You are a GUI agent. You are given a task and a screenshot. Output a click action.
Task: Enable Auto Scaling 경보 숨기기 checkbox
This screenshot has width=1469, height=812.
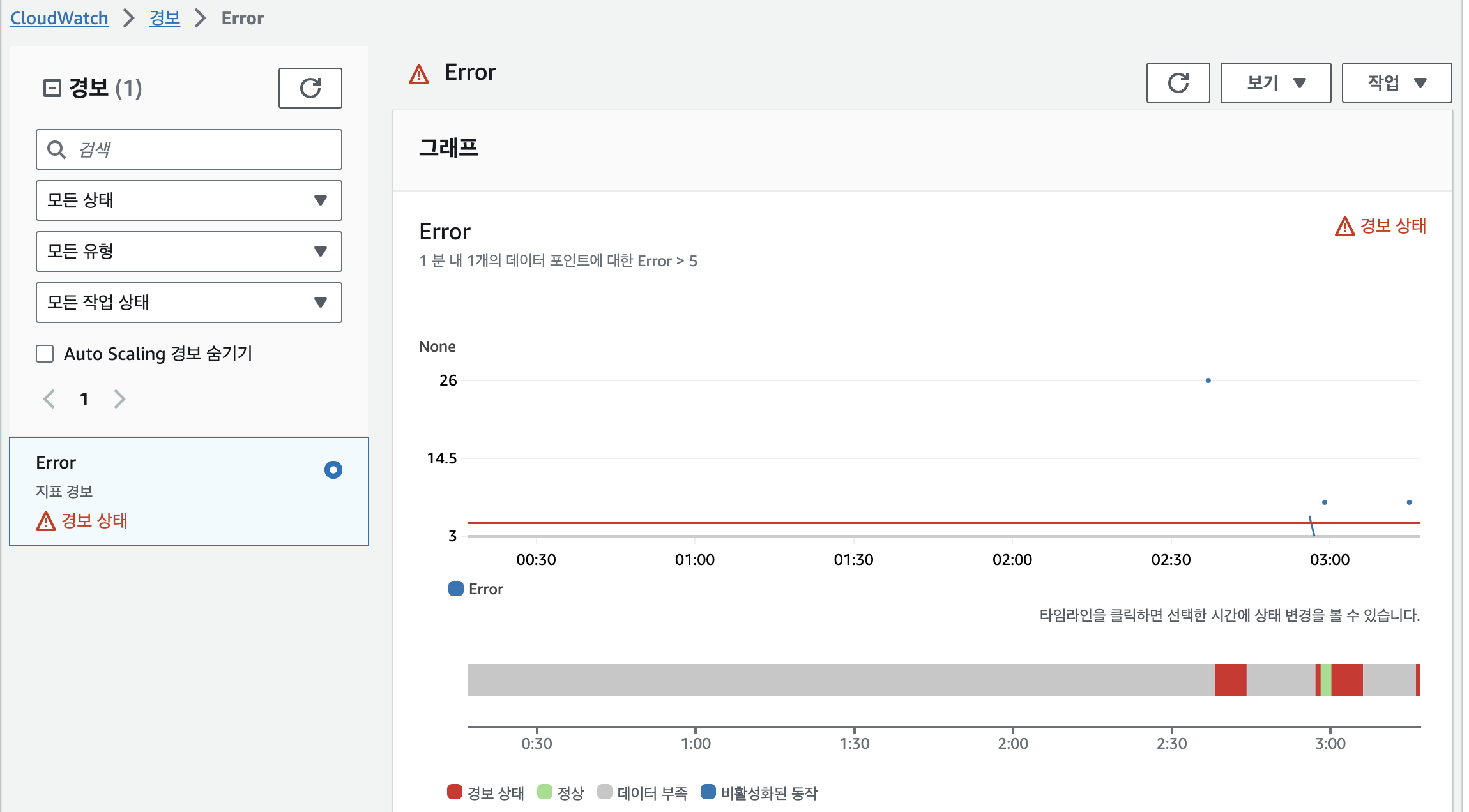tap(45, 353)
